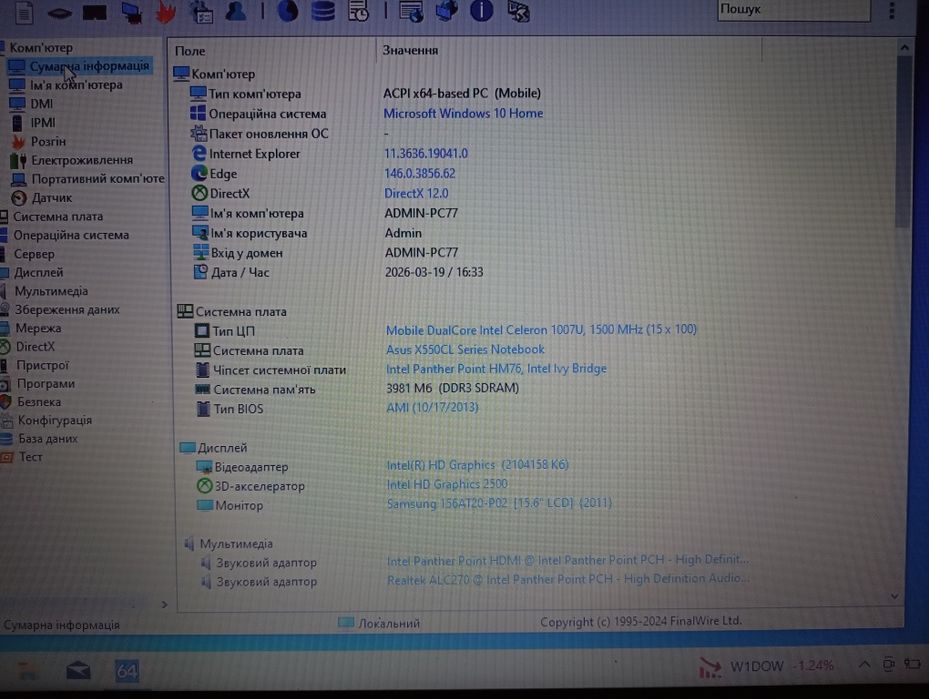Open the База даних category
The width and height of the screenshot is (929, 699).
click(x=47, y=438)
